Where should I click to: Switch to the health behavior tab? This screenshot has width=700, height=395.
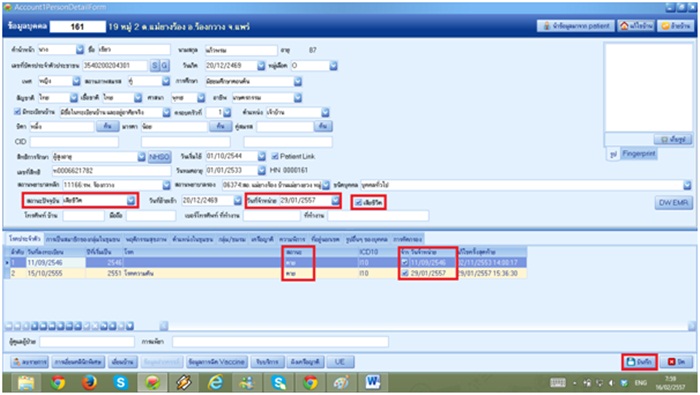[x=146, y=239]
